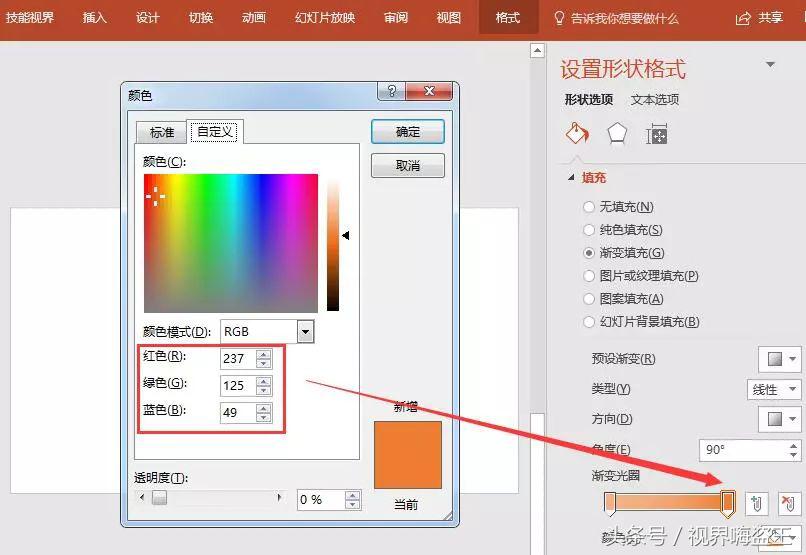Click the red value input field
This screenshot has width=806, height=555.
coord(239,359)
